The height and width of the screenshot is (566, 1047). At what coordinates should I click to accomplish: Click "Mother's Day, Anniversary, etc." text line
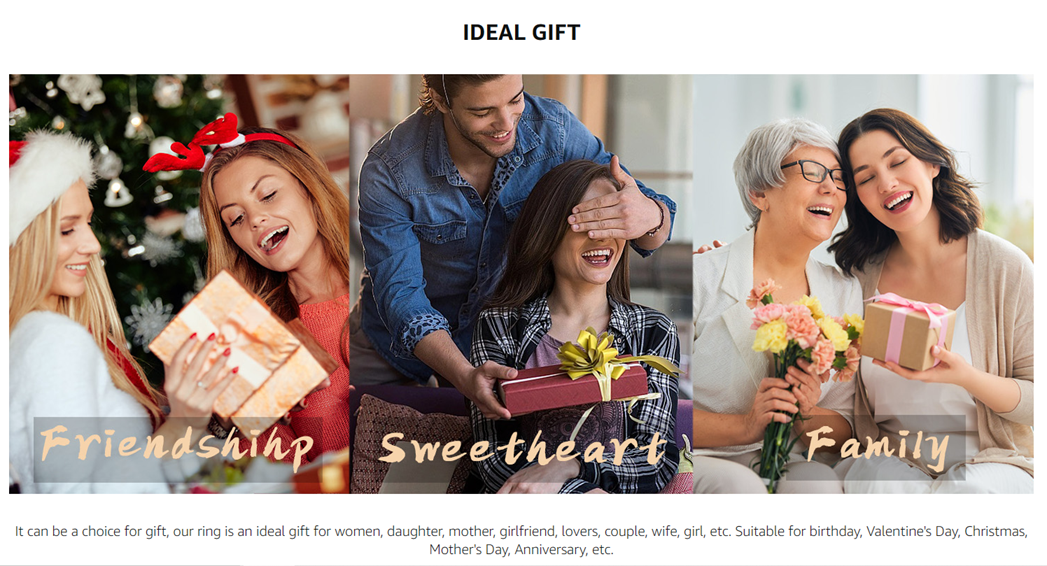click(521, 549)
